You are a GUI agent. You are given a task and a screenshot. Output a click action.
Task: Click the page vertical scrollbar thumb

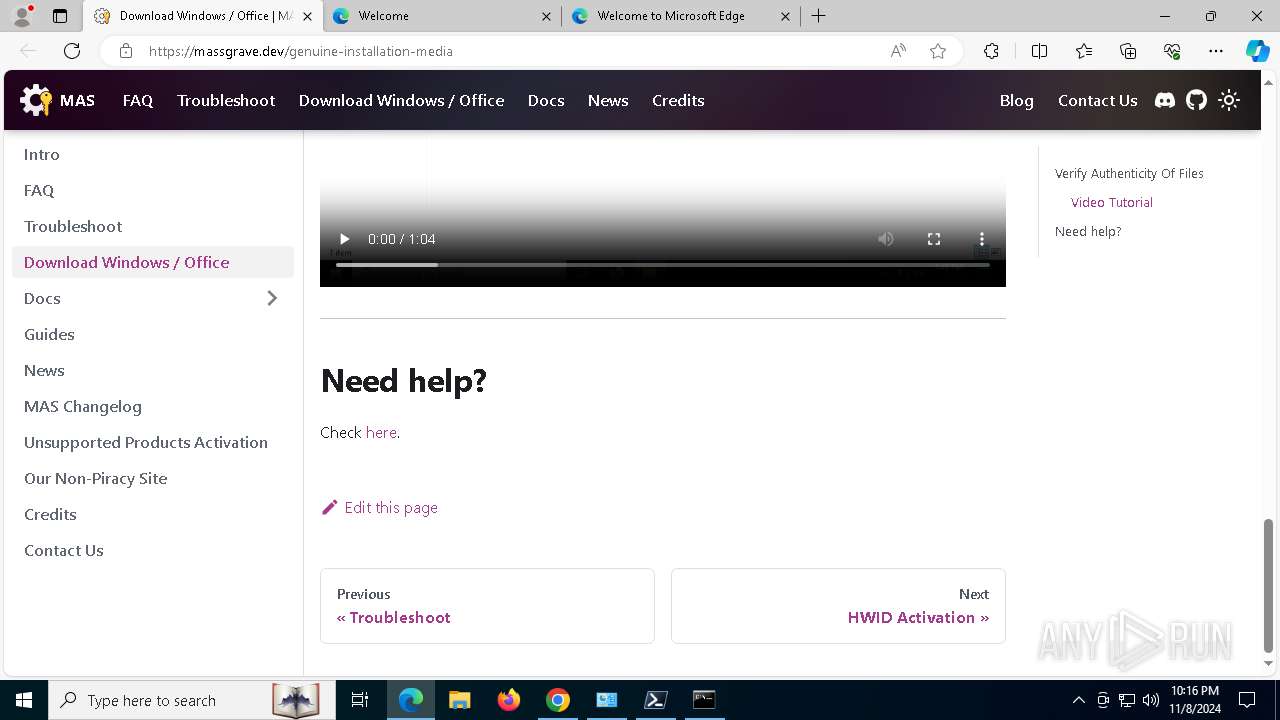coord(1269,585)
